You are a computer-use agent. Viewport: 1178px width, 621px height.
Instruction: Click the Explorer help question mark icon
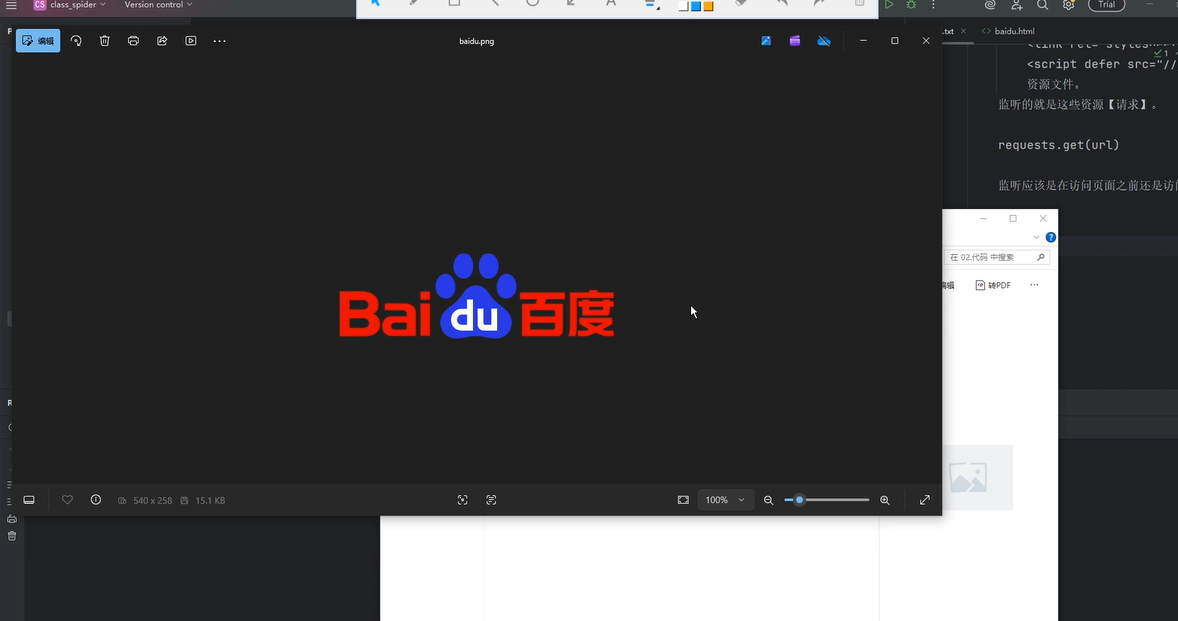pos(1051,237)
